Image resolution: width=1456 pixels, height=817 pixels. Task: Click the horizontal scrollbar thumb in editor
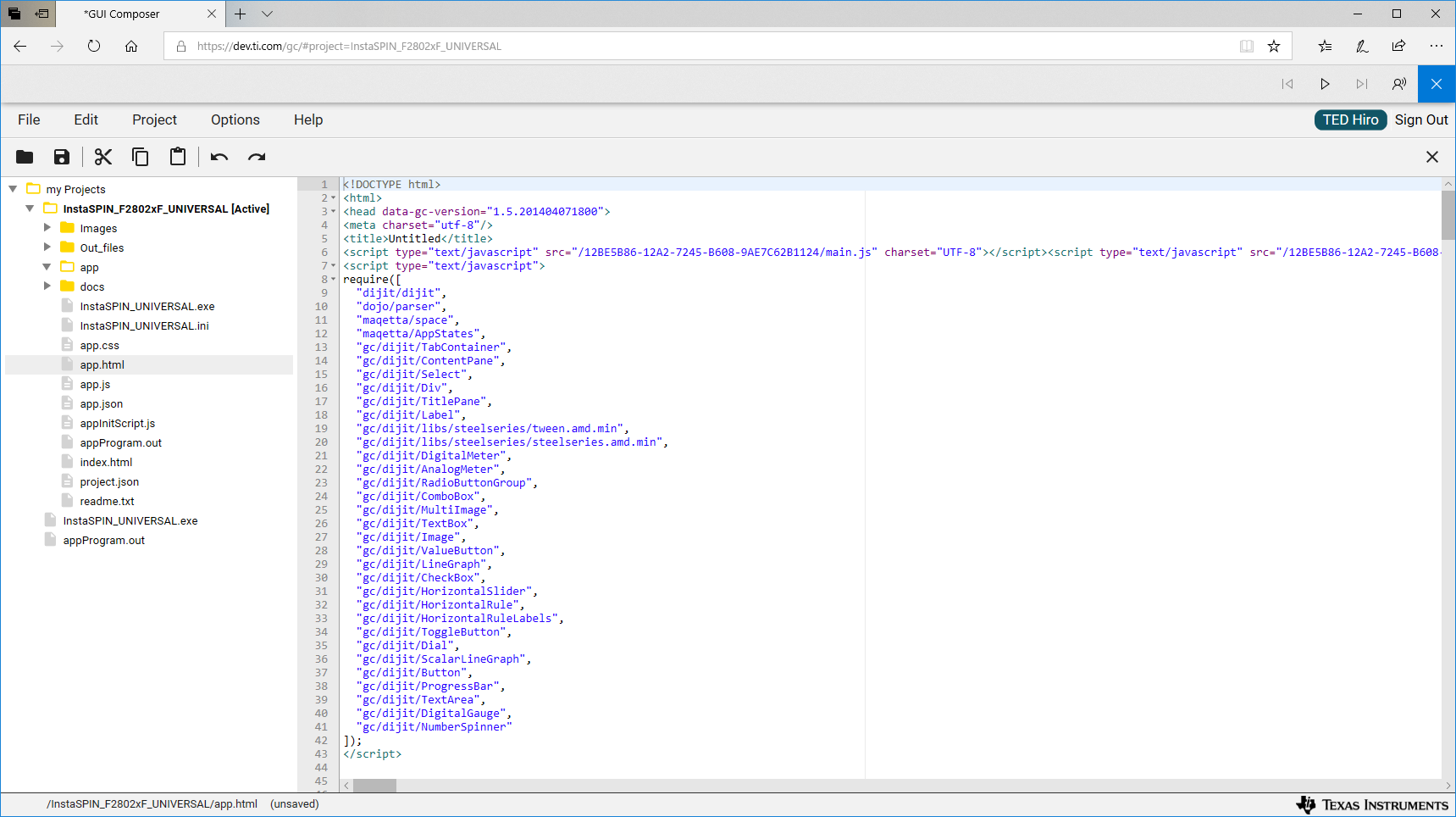(x=374, y=786)
